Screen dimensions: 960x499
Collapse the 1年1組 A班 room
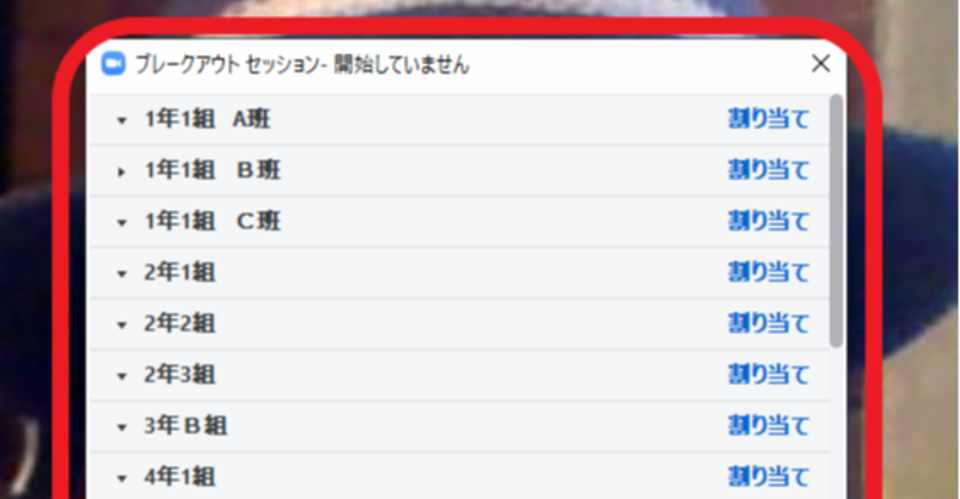click(x=122, y=121)
